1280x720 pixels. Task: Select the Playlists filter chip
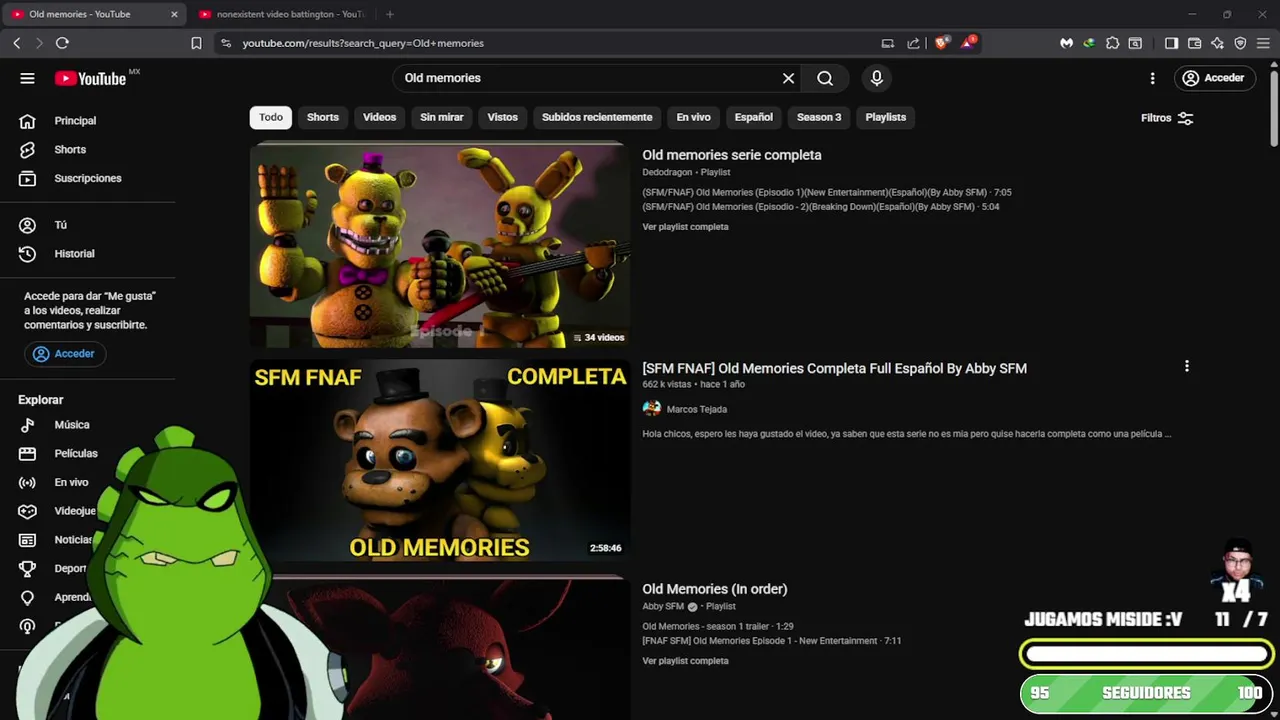pos(886,117)
